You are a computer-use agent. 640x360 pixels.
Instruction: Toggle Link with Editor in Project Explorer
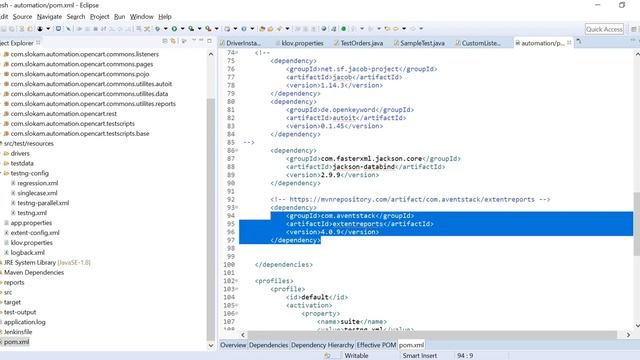click(173, 41)
